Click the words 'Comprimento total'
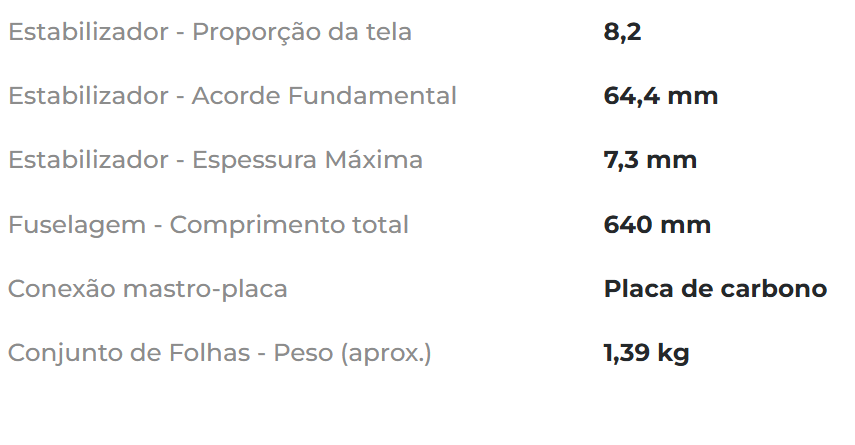Viewport: 855px width, 445px height. 289,225
